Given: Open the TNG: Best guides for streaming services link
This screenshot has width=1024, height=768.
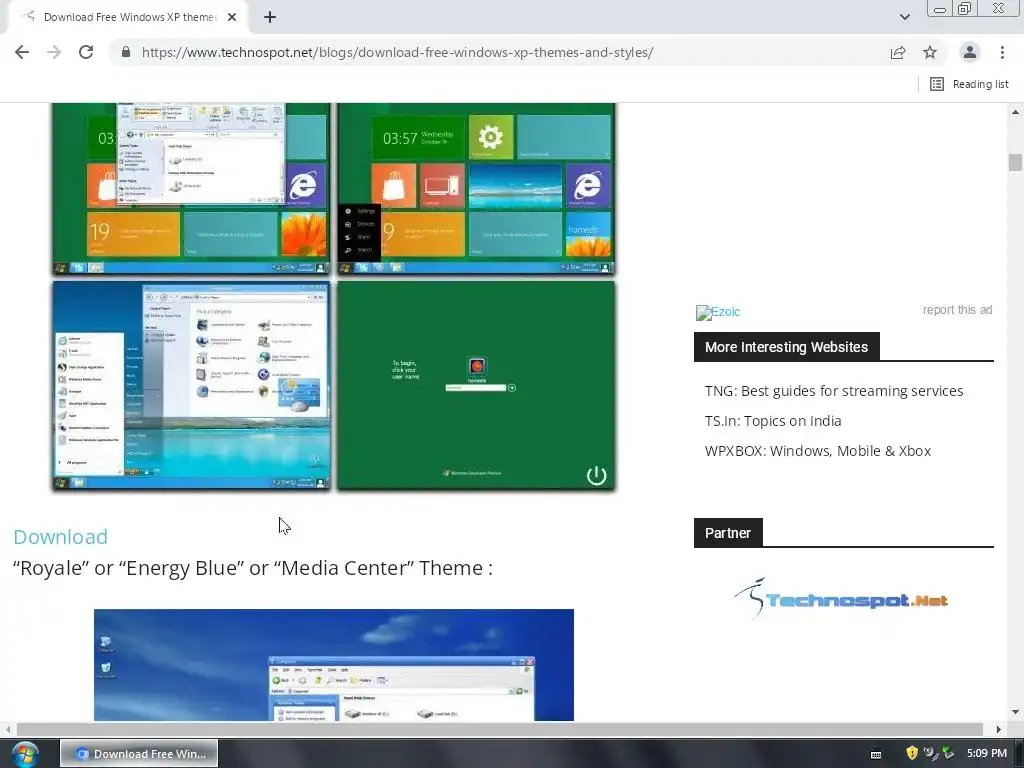Looking at the screenshot, I should 834,391.
